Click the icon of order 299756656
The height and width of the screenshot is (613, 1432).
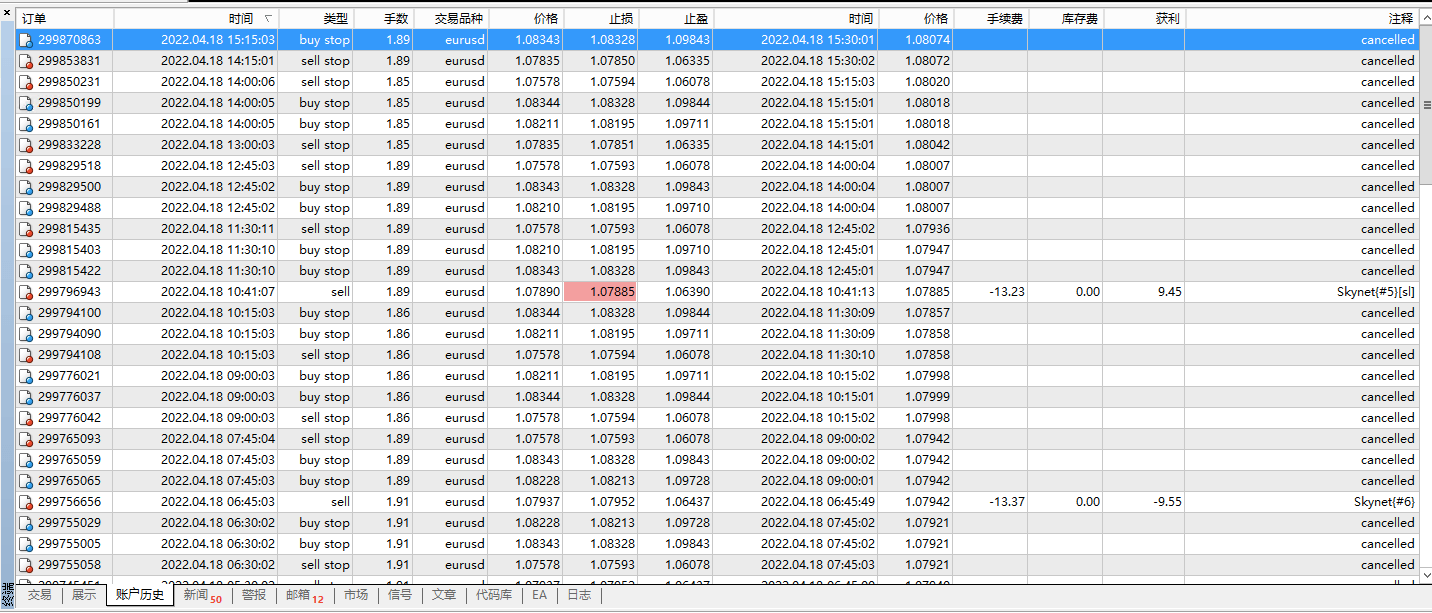(x=26, y=502)
